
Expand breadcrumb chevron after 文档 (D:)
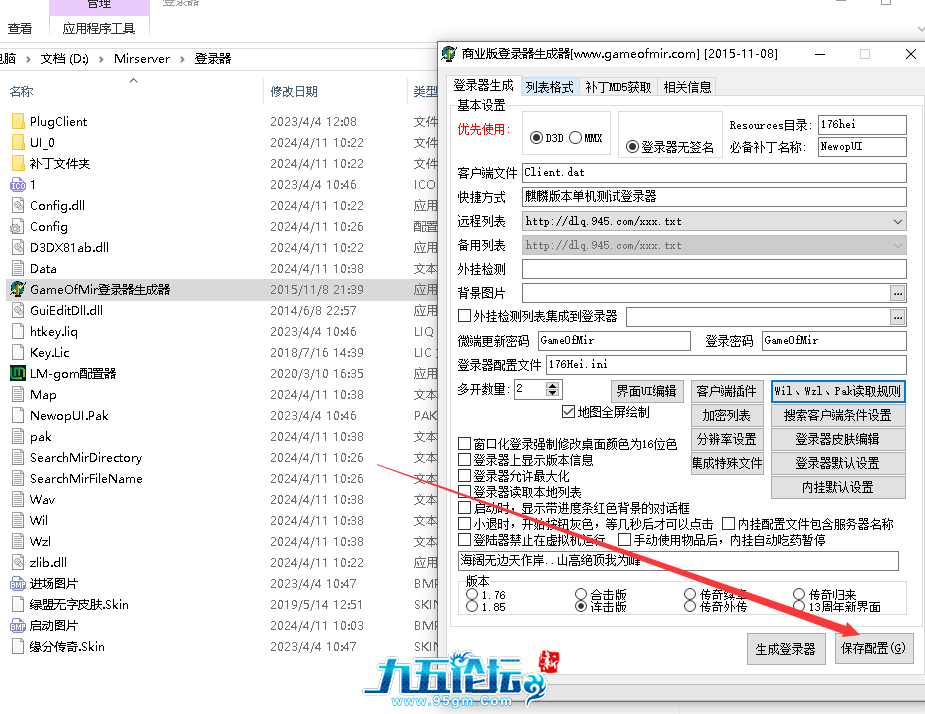pos(101,59)
